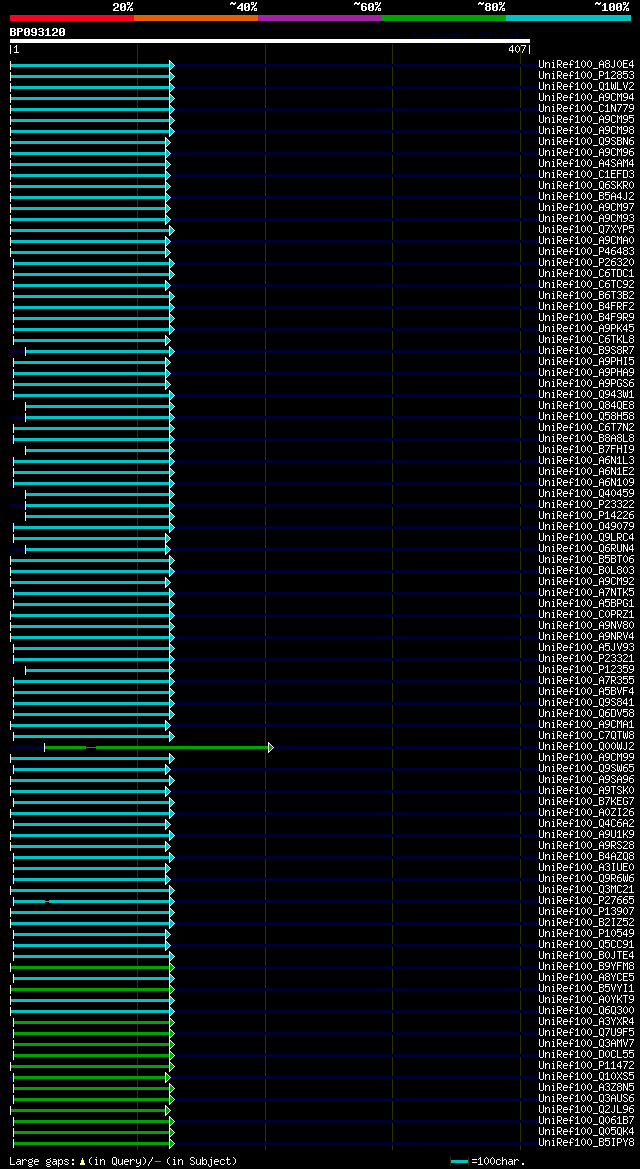Select label UniRef100_C7QTW8
Image resolution: width=640 pixels, height=1169 pixels.
(586, 735)
